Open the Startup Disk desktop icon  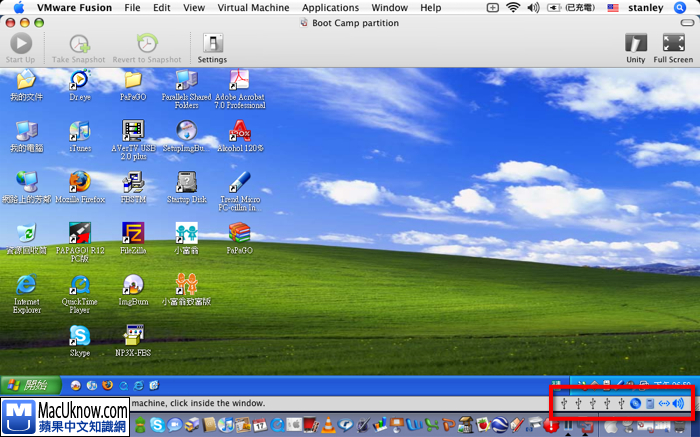pos(186,183)
